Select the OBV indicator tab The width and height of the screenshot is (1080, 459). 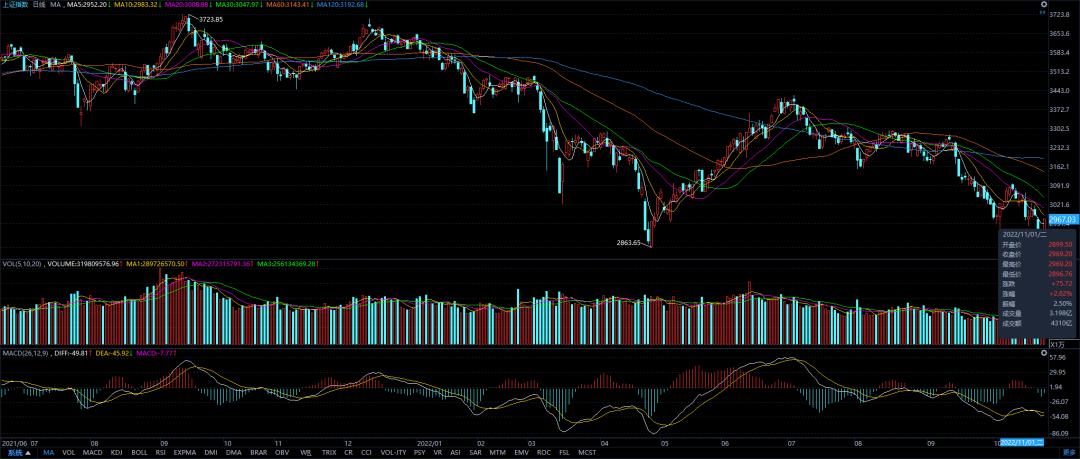282,453
